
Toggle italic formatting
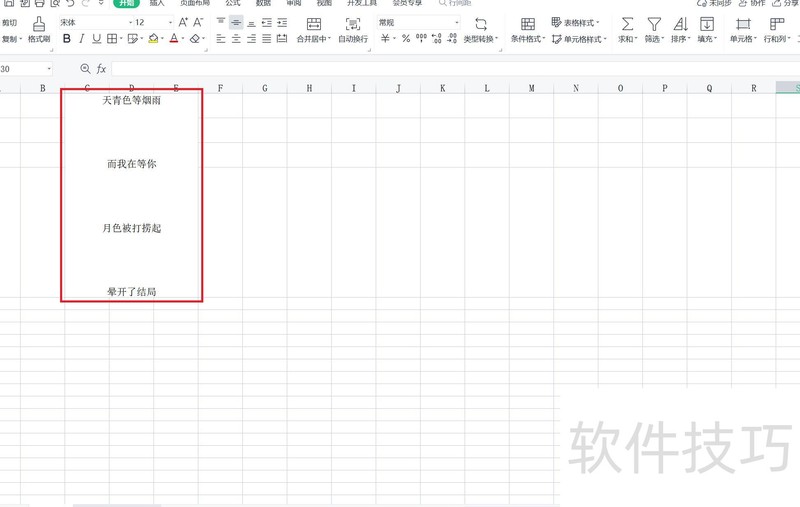(82, 39)
